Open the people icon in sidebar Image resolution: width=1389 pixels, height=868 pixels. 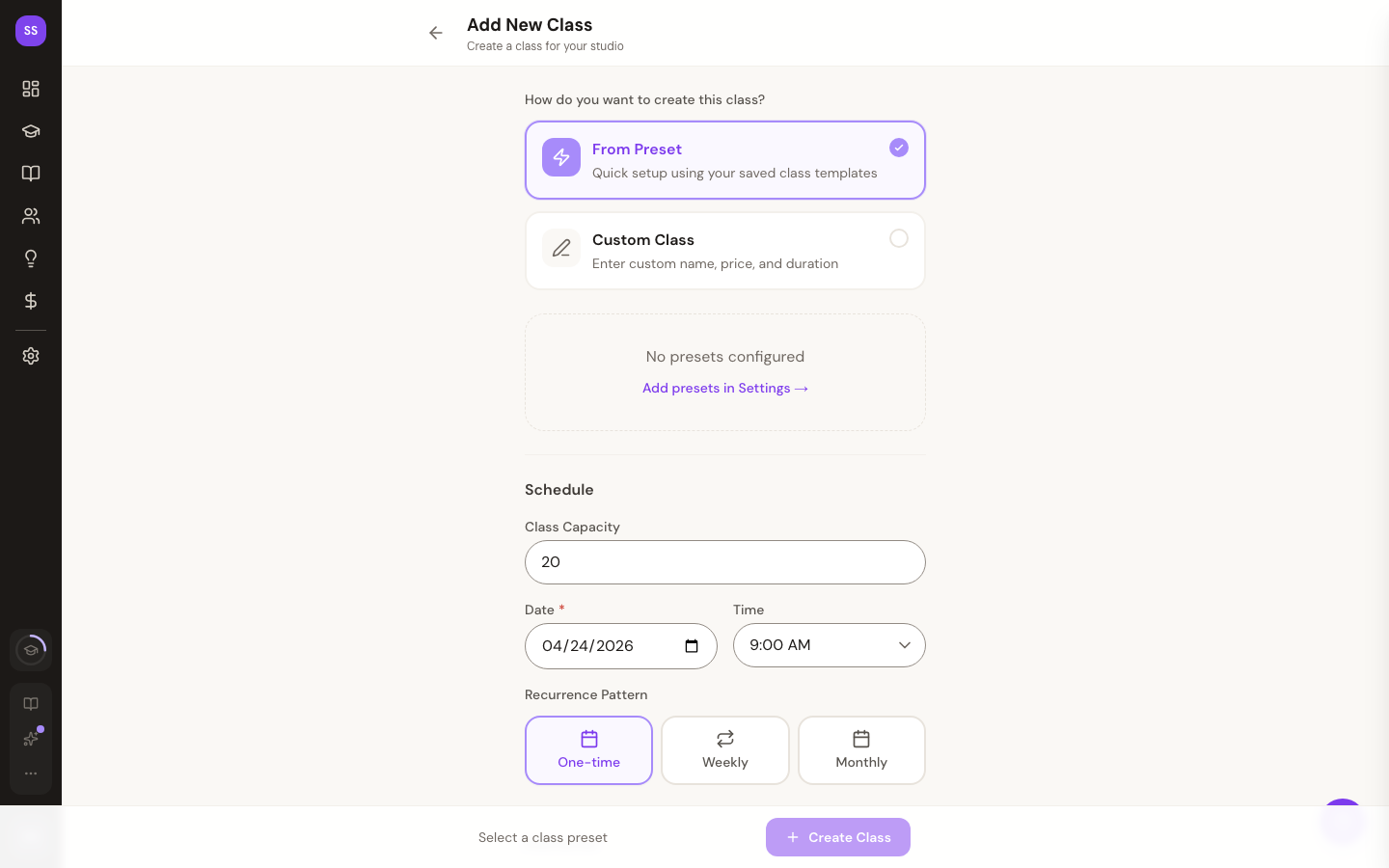[31, 216]
